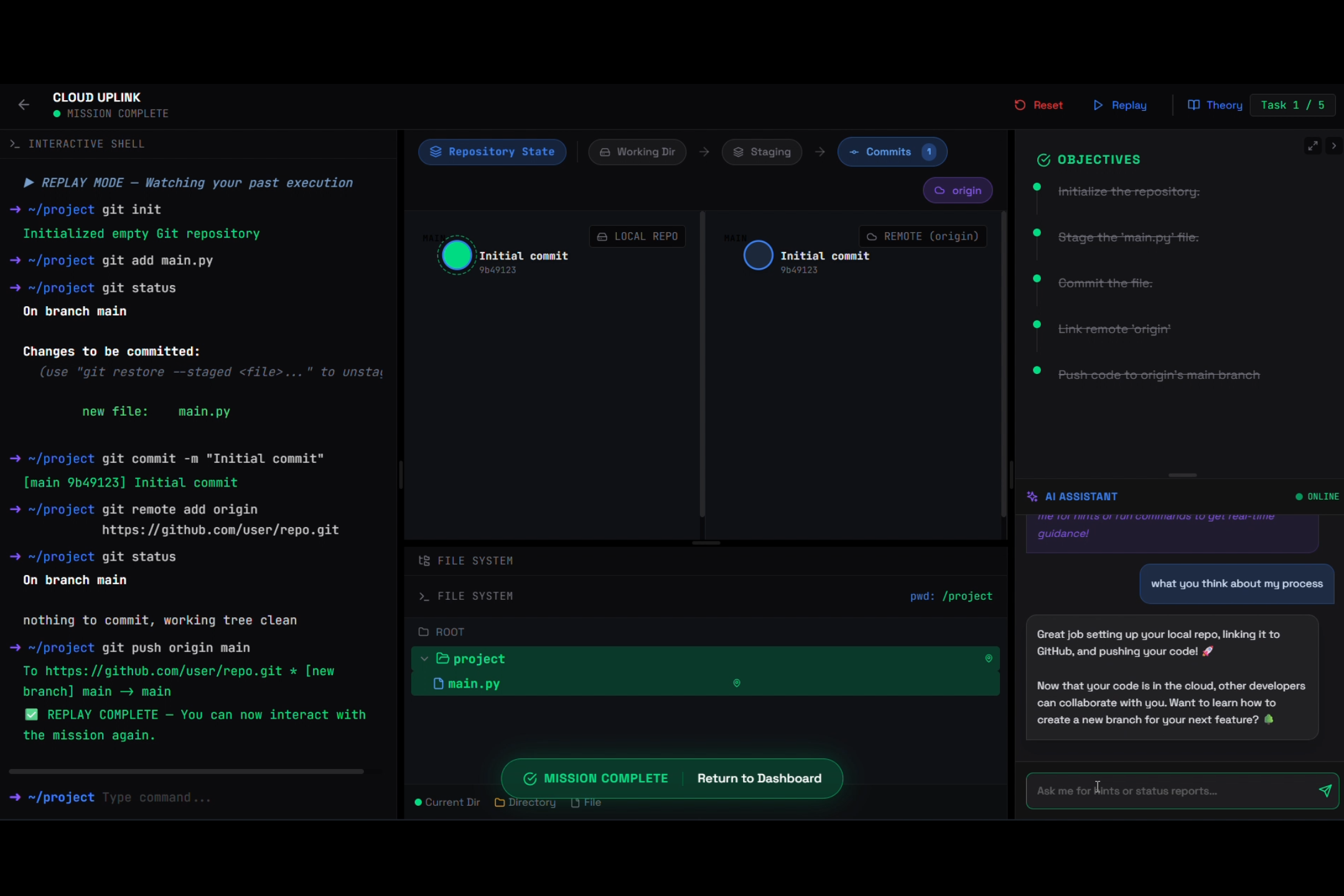Click the Reset button
This screenshot has height=896, width=1344.
pos(1038,105)
